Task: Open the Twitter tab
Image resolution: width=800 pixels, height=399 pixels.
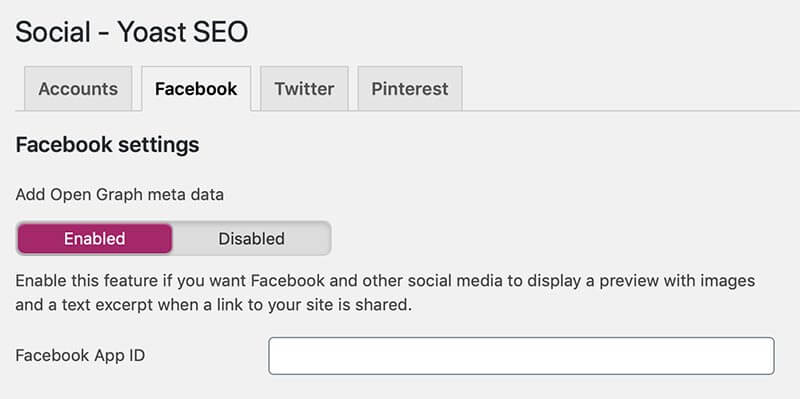Action: 304,89
